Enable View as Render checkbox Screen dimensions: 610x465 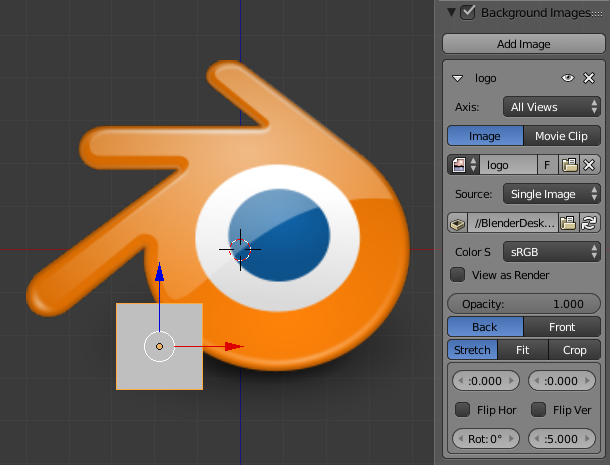[x=458, y=275]
